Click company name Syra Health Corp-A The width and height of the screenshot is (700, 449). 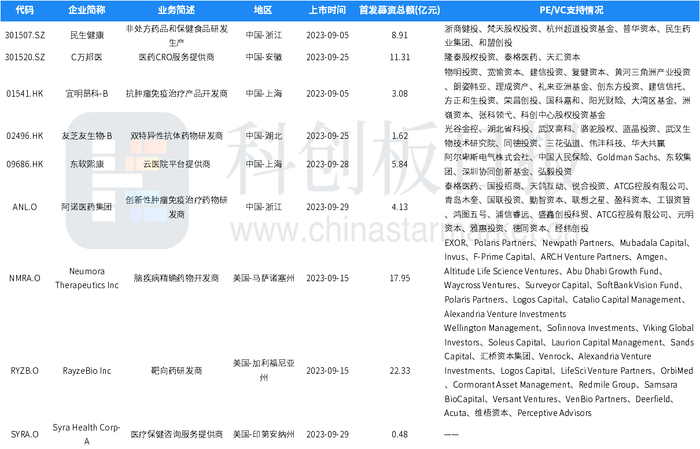click(87, 434)
